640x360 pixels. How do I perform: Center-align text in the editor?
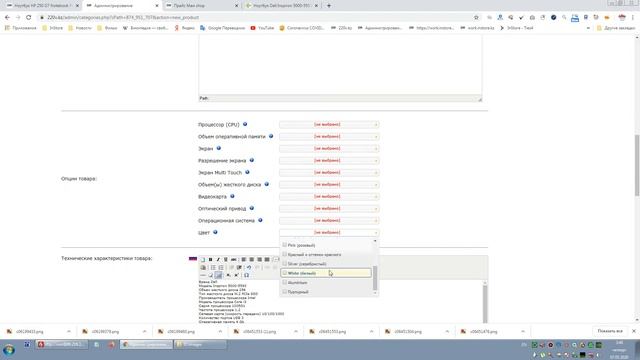[251, 260]
